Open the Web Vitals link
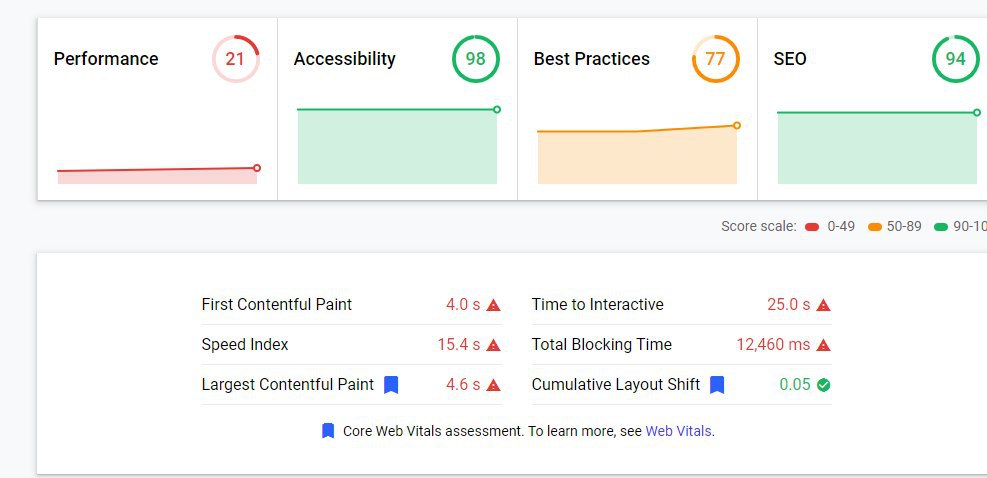Image resolution: width=987 pixels, height=478 pixels. pos(679,431)
